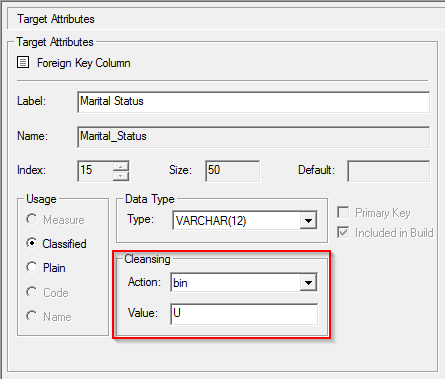
Task: Click the VARCHAR(12) type combo box
Action: coord(245,220)
